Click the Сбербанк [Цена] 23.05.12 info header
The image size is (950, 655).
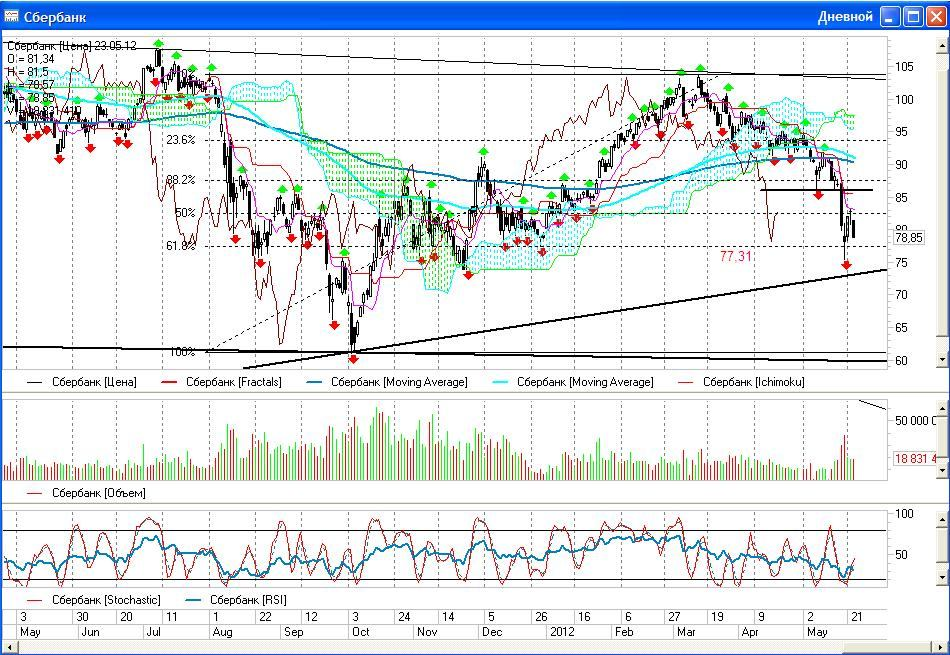pos(72,45)
